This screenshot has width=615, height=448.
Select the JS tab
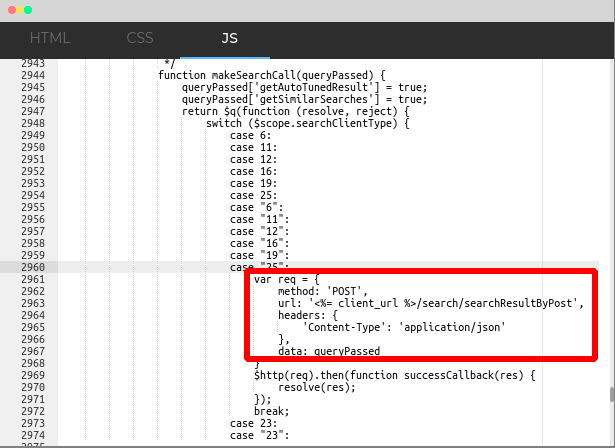click(x=229, y=39)
